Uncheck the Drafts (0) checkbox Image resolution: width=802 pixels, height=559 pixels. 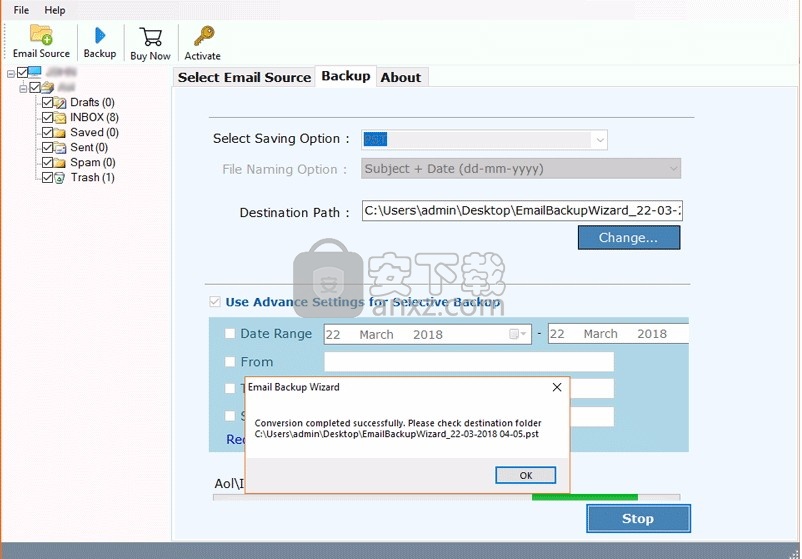pos(48,102)
